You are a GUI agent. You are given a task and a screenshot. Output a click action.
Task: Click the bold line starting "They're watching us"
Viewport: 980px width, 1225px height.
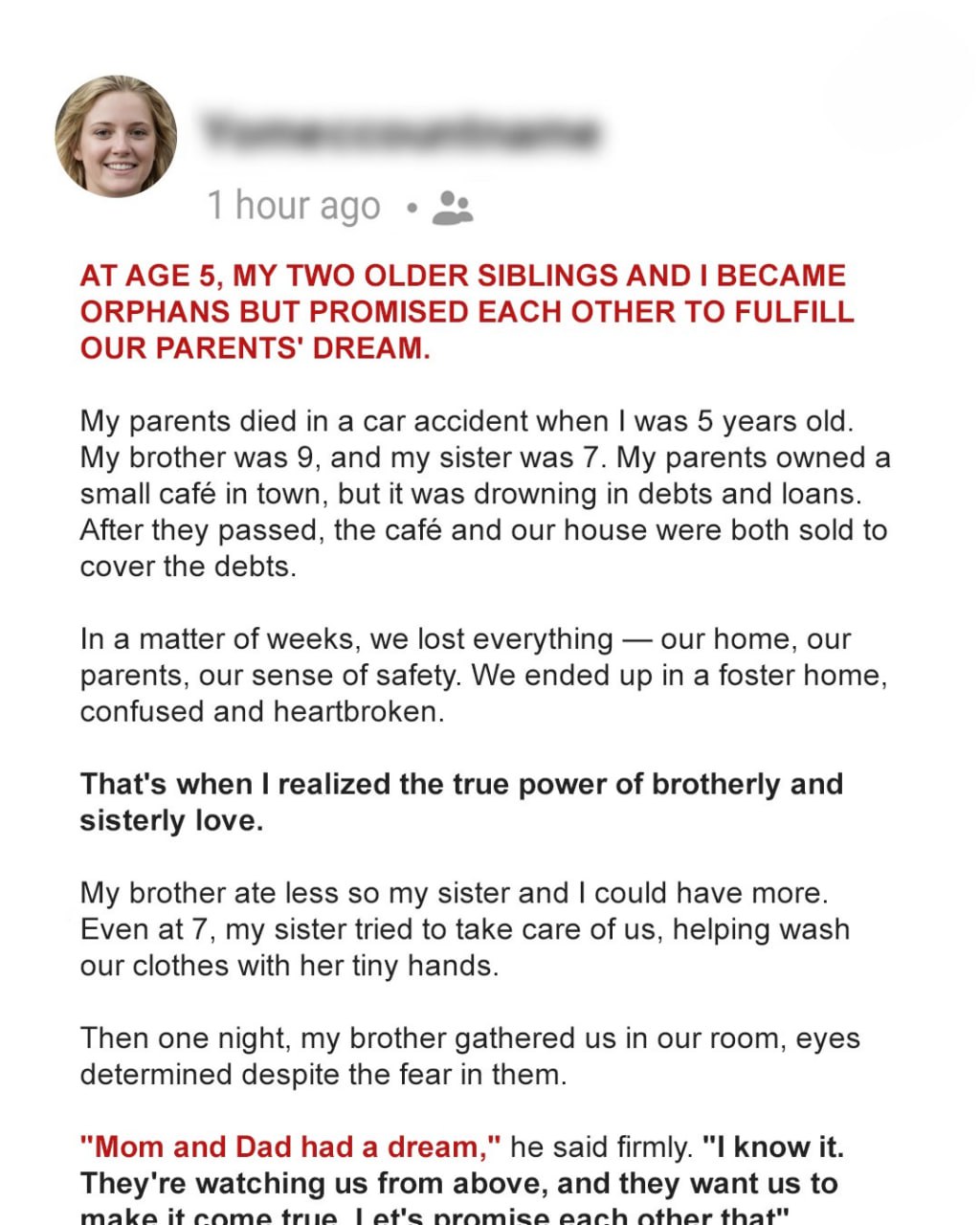(x=458, y=1184)
